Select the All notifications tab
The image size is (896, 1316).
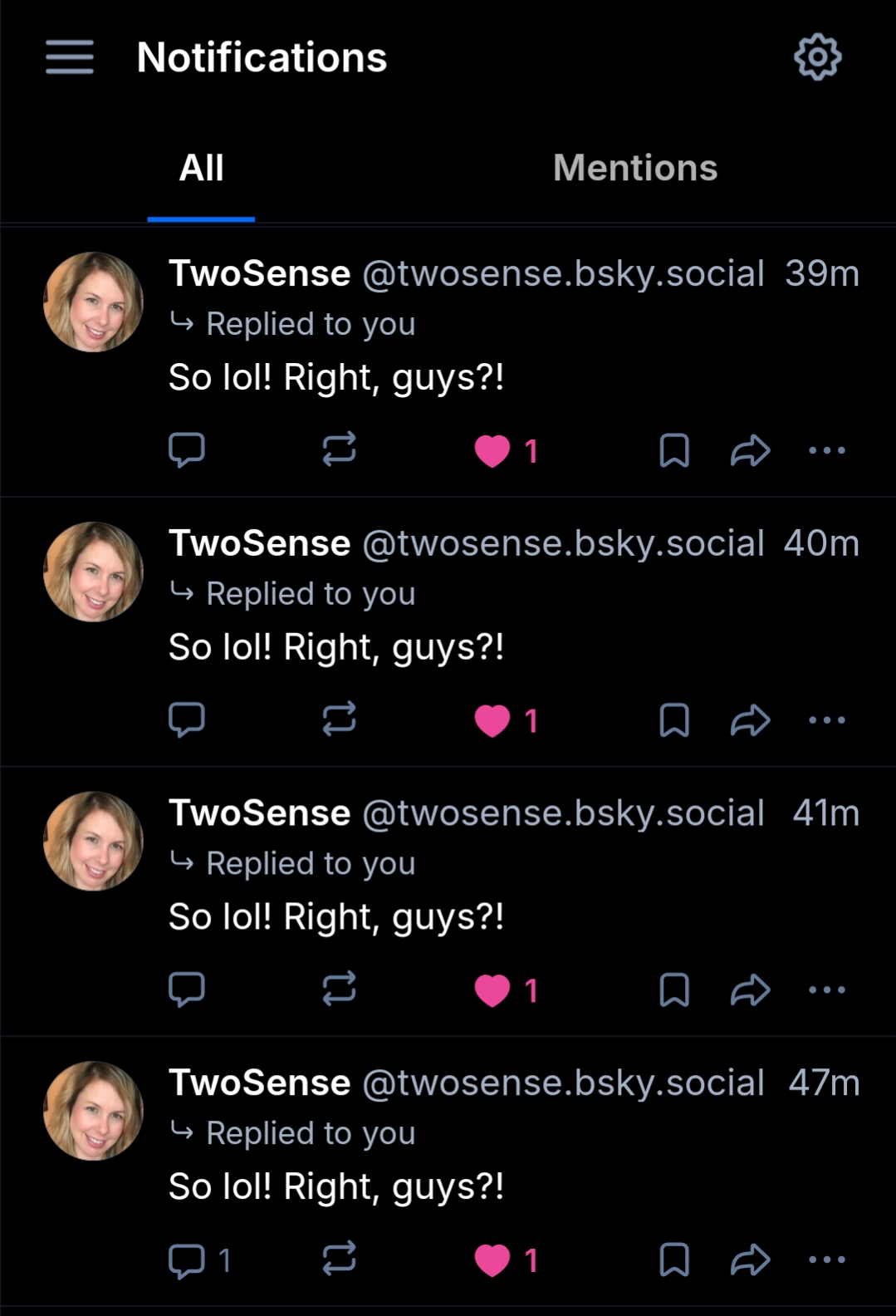201,168
